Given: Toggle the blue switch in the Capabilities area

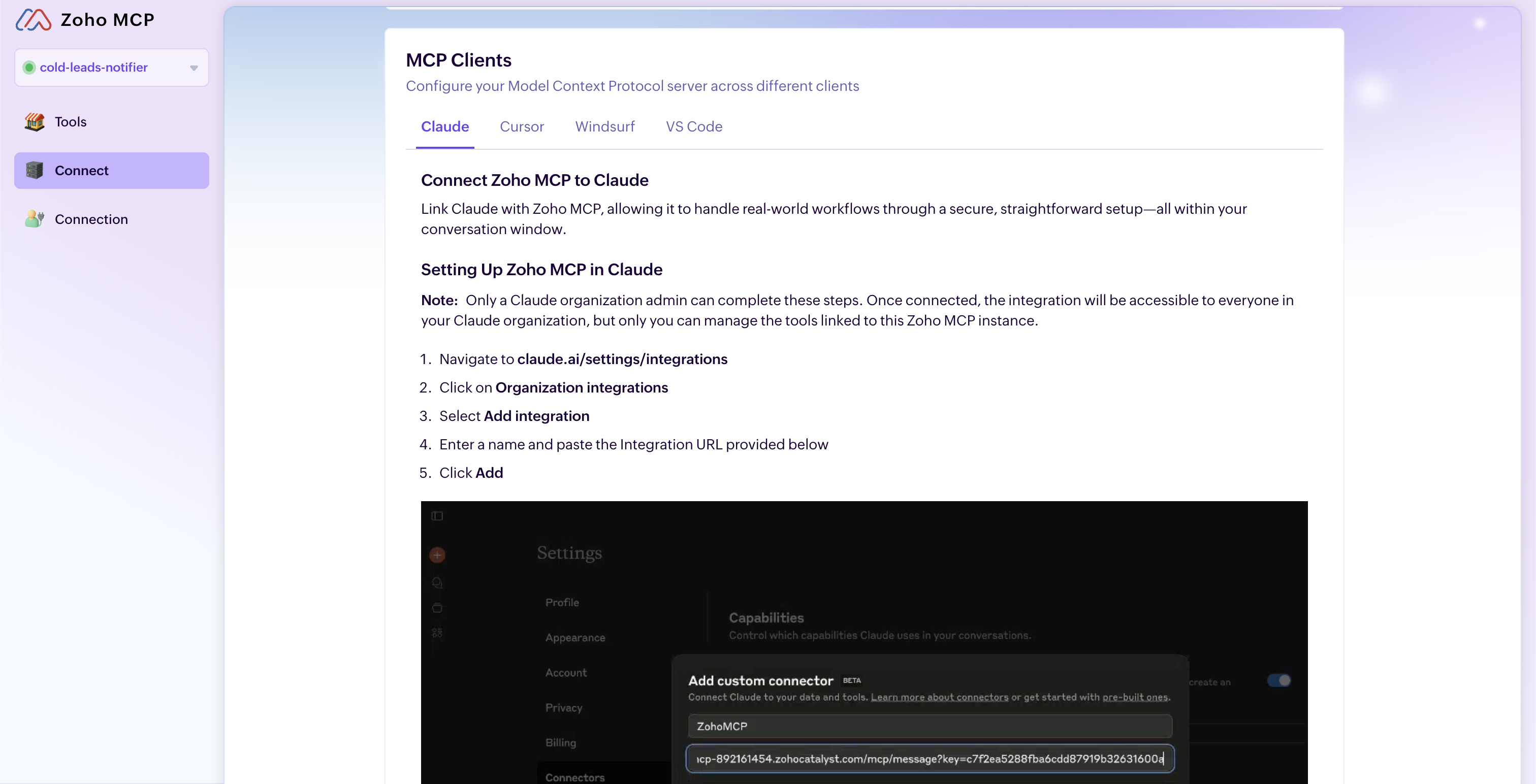Looking at the screenshot, I should 1278,680.
